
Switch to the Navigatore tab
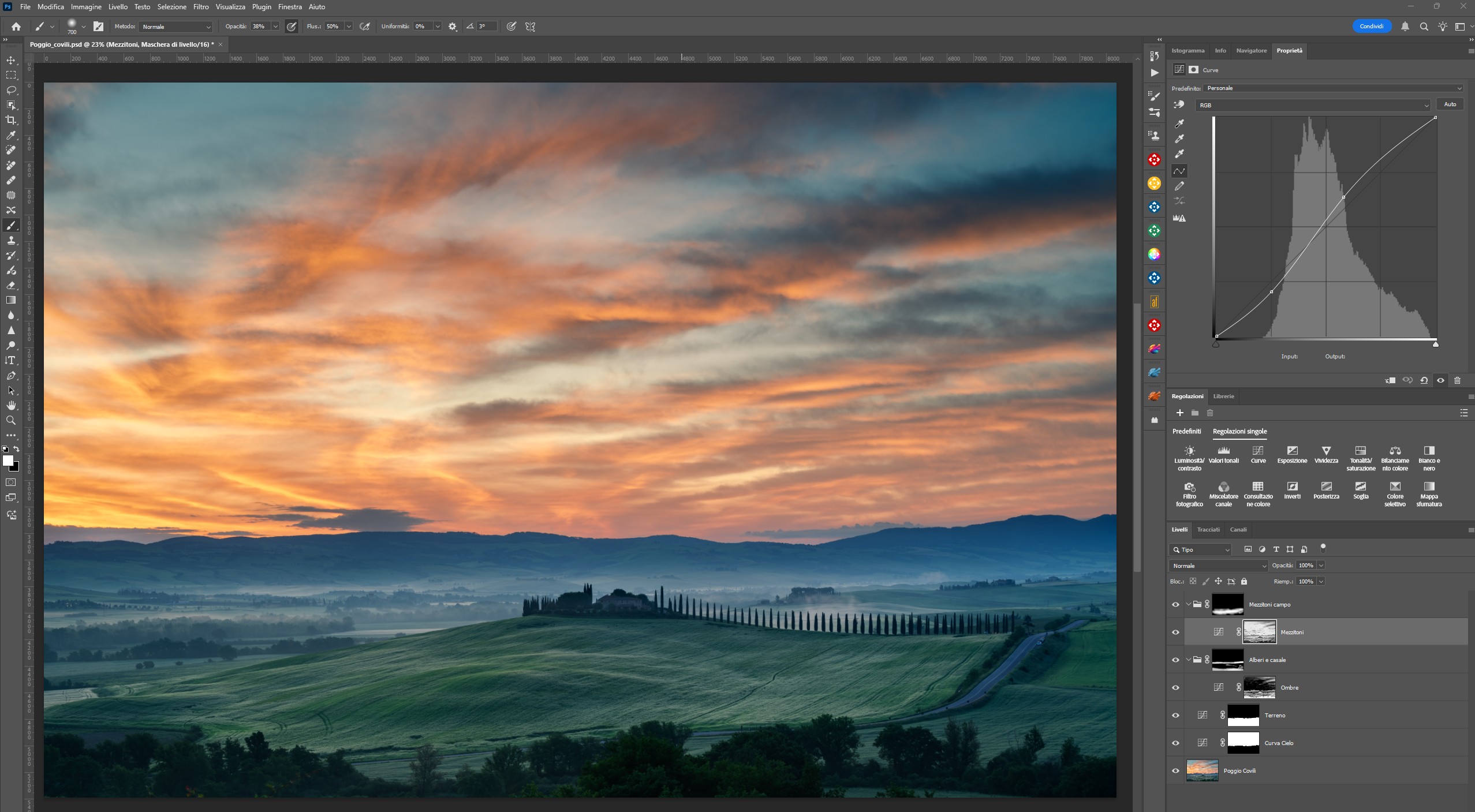(1251, 51)
